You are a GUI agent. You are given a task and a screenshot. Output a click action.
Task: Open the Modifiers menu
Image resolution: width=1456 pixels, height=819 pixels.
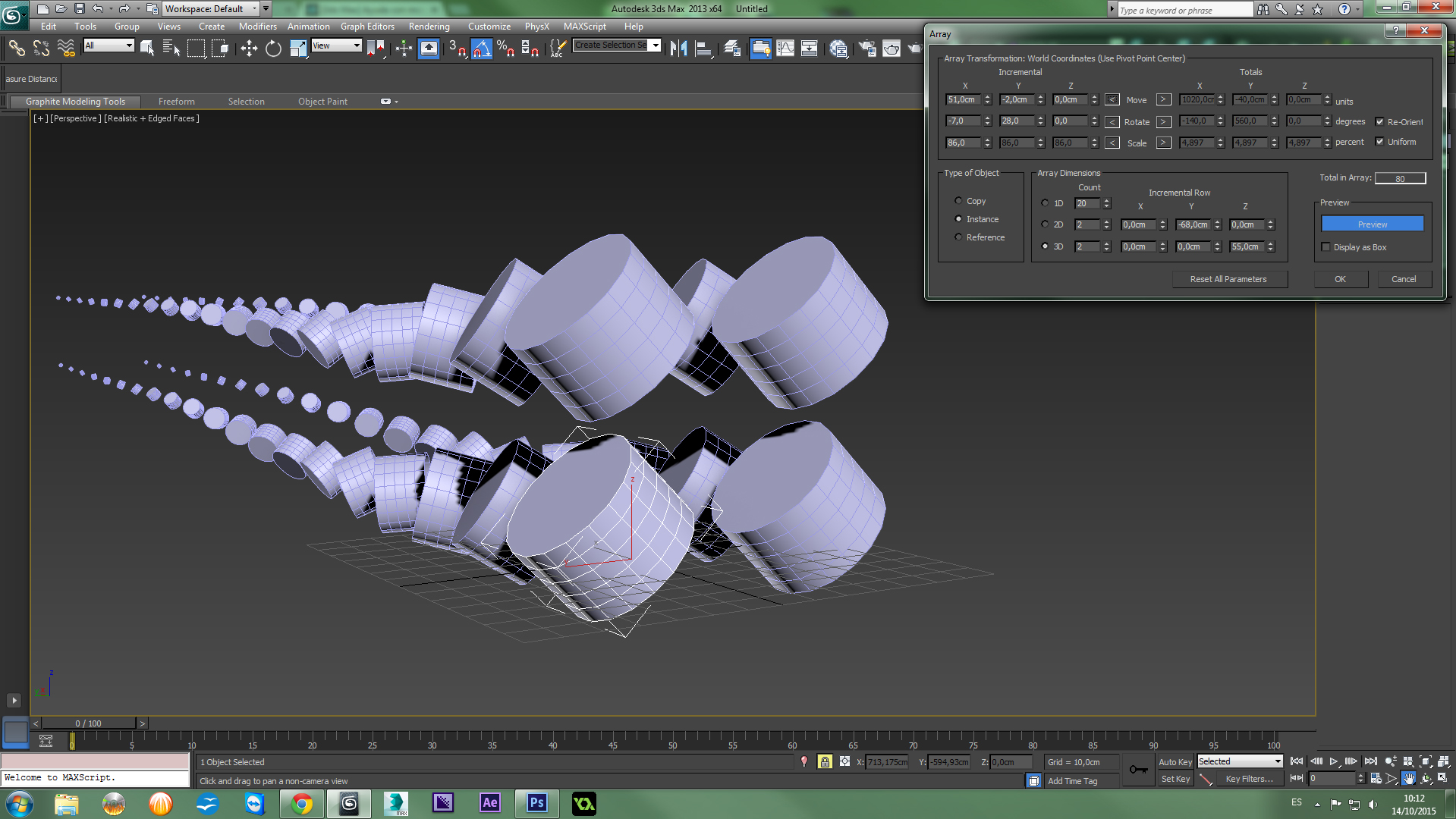(x=258, y=27)
